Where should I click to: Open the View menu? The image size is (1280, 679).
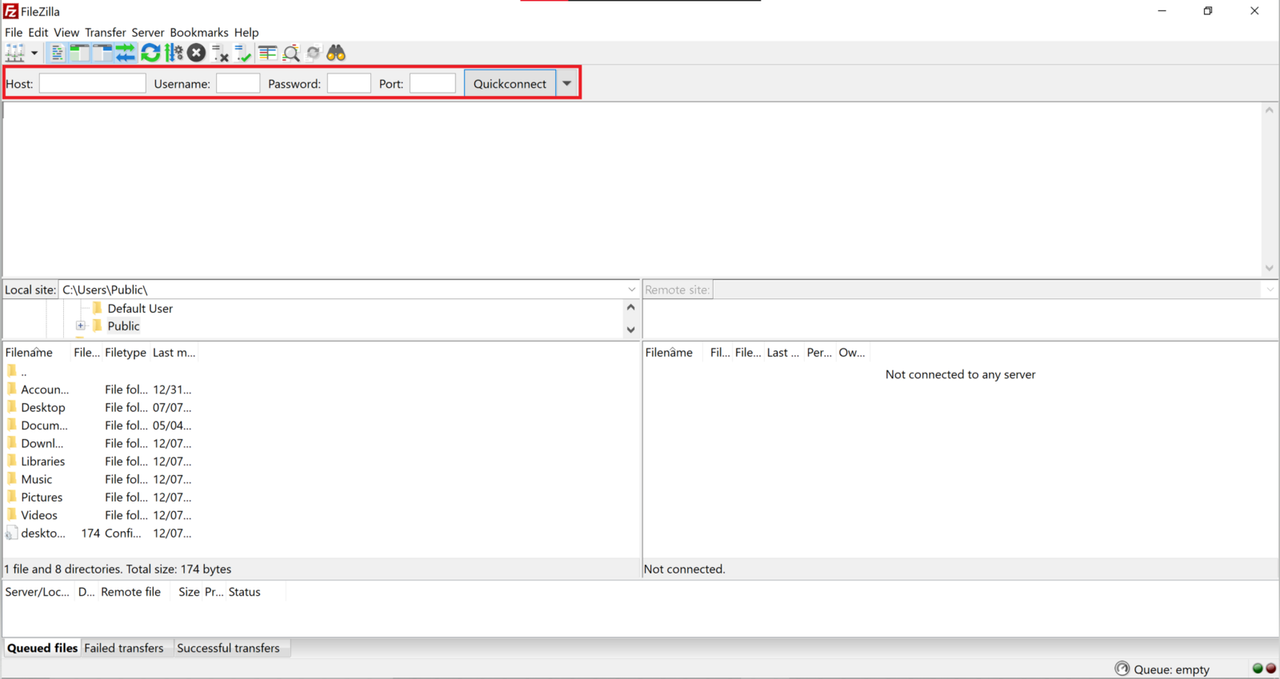(66, 32)
